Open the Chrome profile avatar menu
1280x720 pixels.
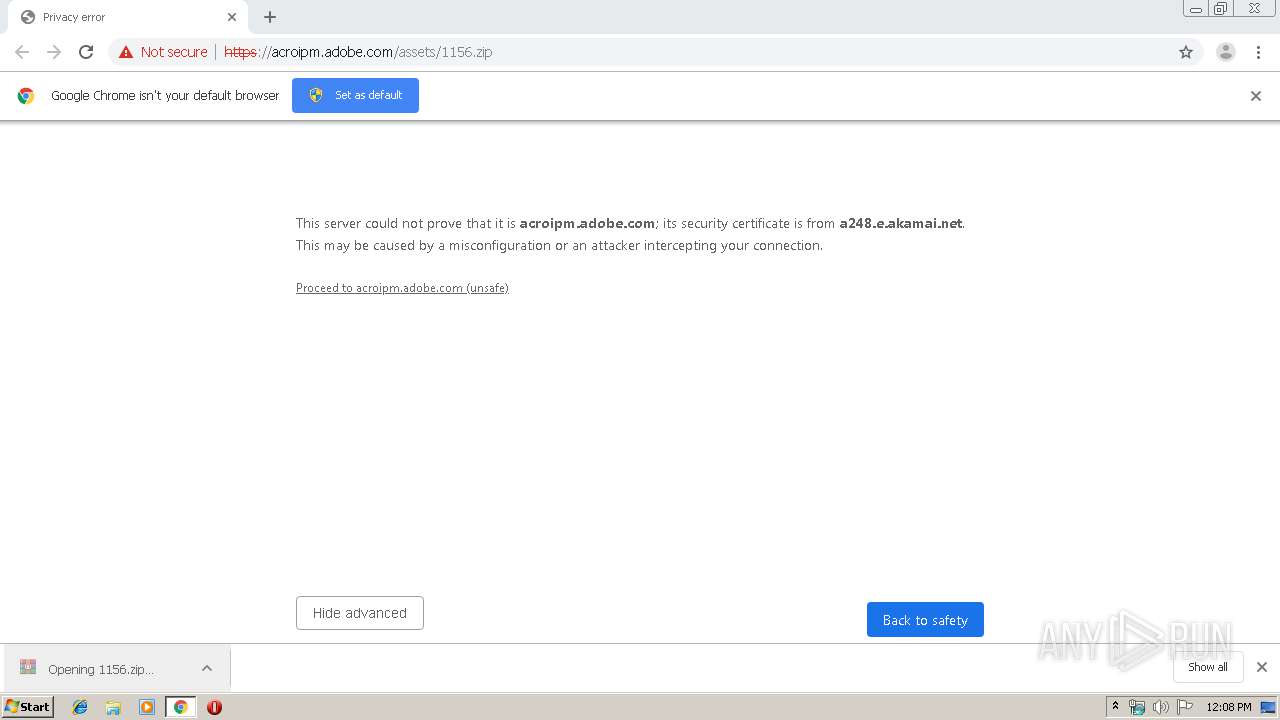click(x=1226, y=52)
